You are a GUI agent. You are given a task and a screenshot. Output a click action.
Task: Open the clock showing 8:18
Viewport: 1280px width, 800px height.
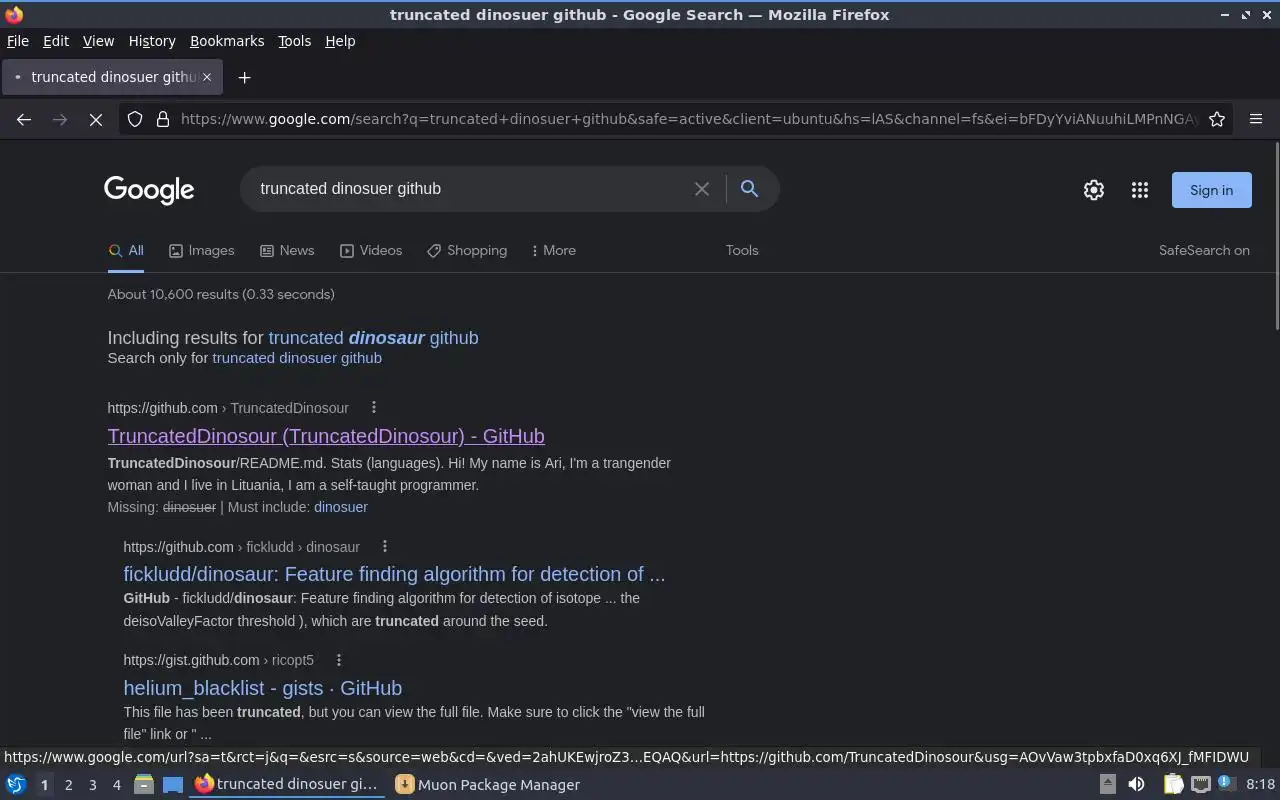1261,785
